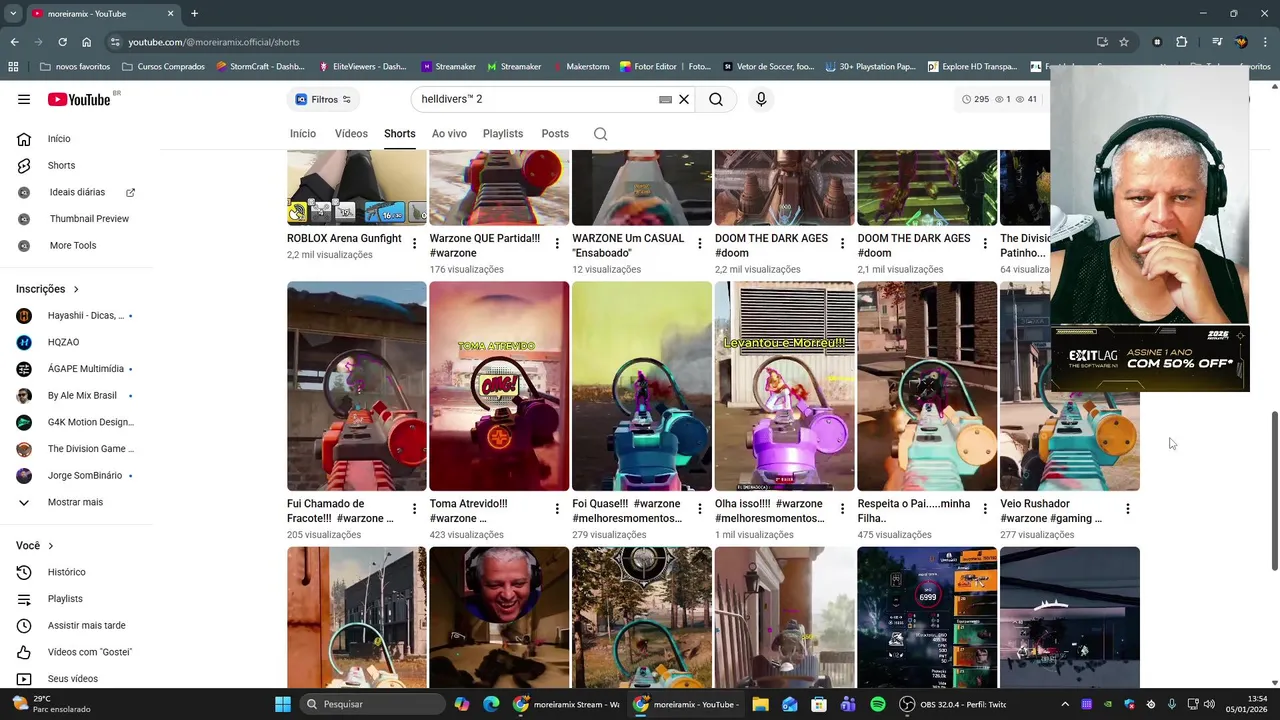
Task: Open the Playlists channel tab
Action: [x=503, y=133]
